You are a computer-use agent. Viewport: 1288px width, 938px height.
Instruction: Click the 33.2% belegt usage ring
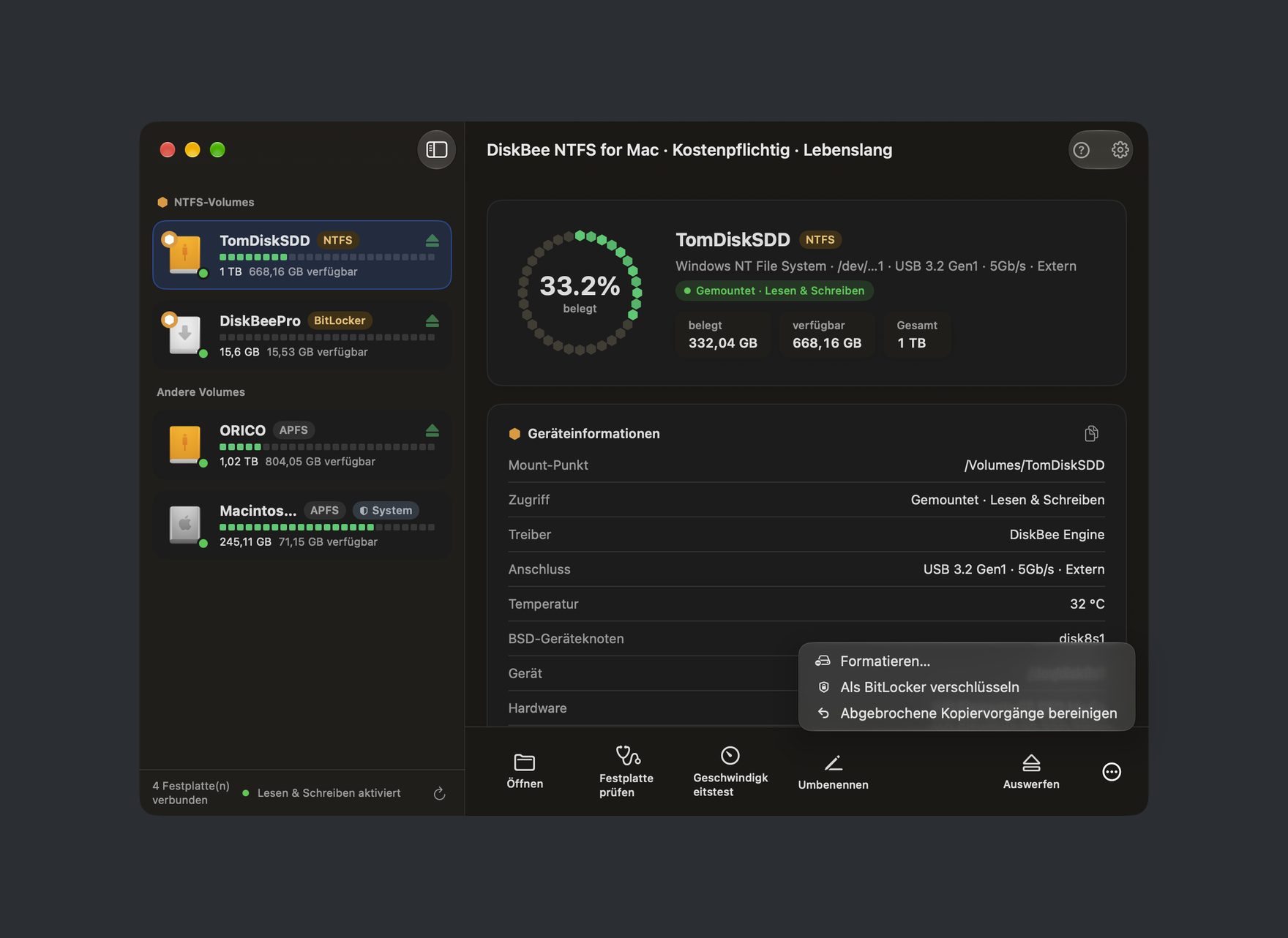tap(580, 293)
